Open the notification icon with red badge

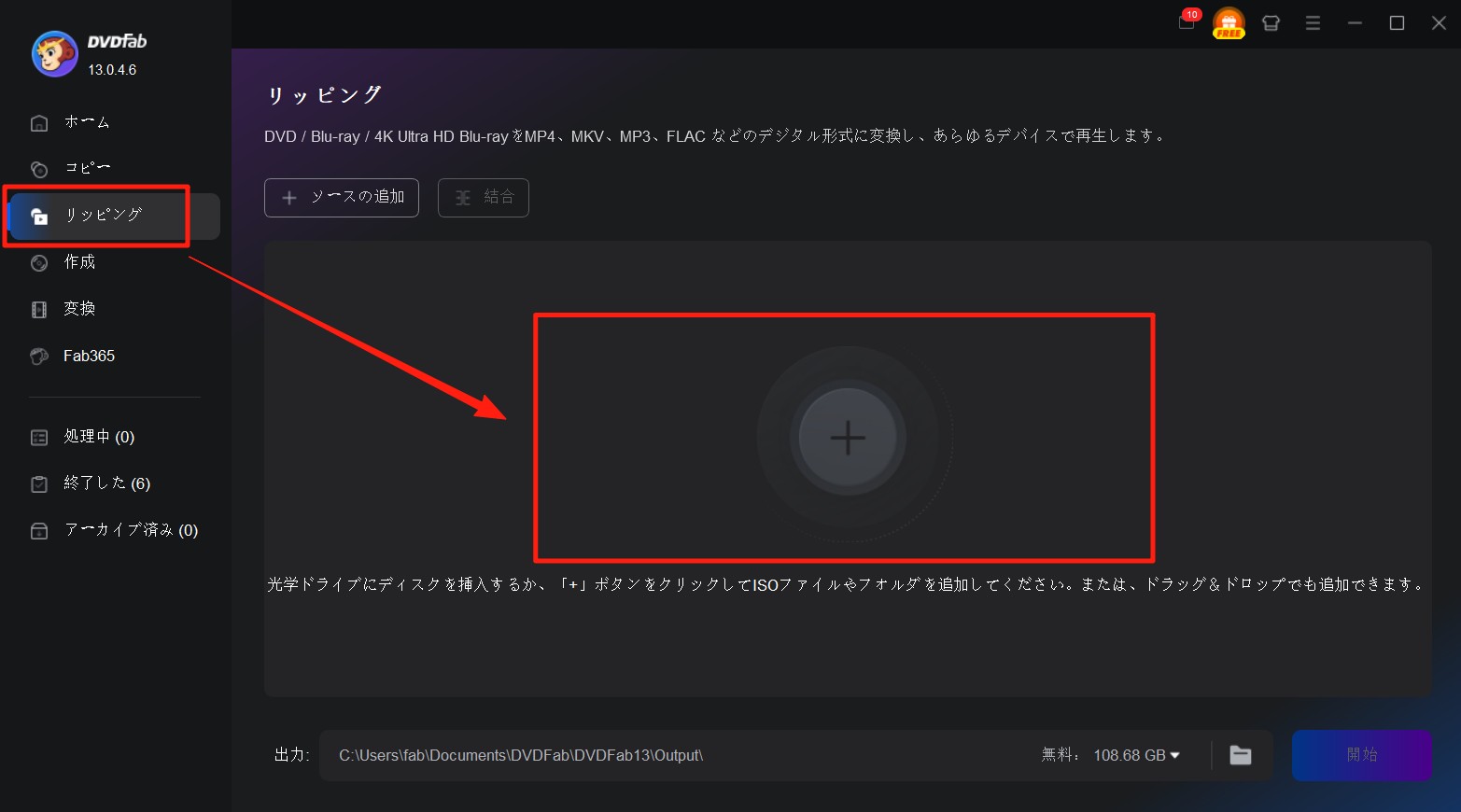click(1187, 22)
